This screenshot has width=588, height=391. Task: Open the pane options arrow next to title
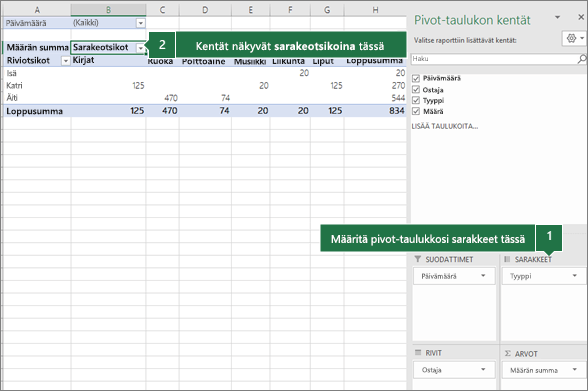point(557,17)
